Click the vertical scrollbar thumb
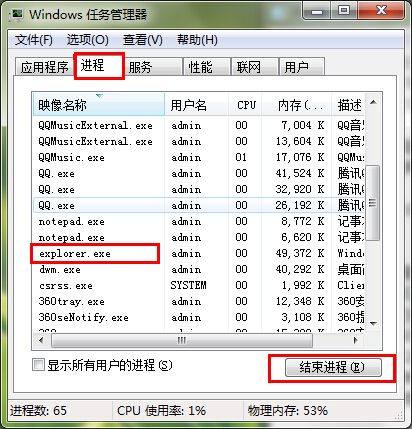412x429 pixels. click(373, 203)
